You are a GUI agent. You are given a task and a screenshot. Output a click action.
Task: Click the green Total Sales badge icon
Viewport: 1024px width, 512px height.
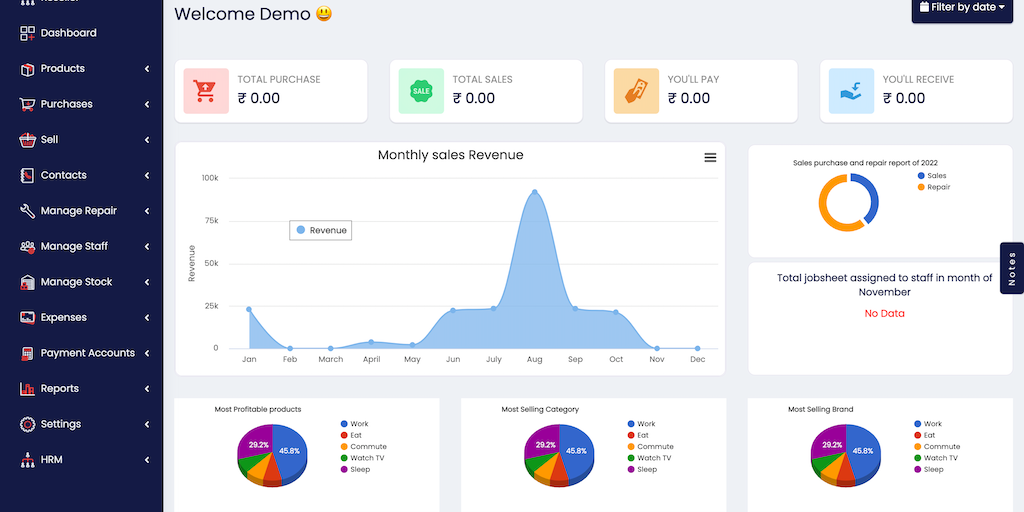point(421,91)
